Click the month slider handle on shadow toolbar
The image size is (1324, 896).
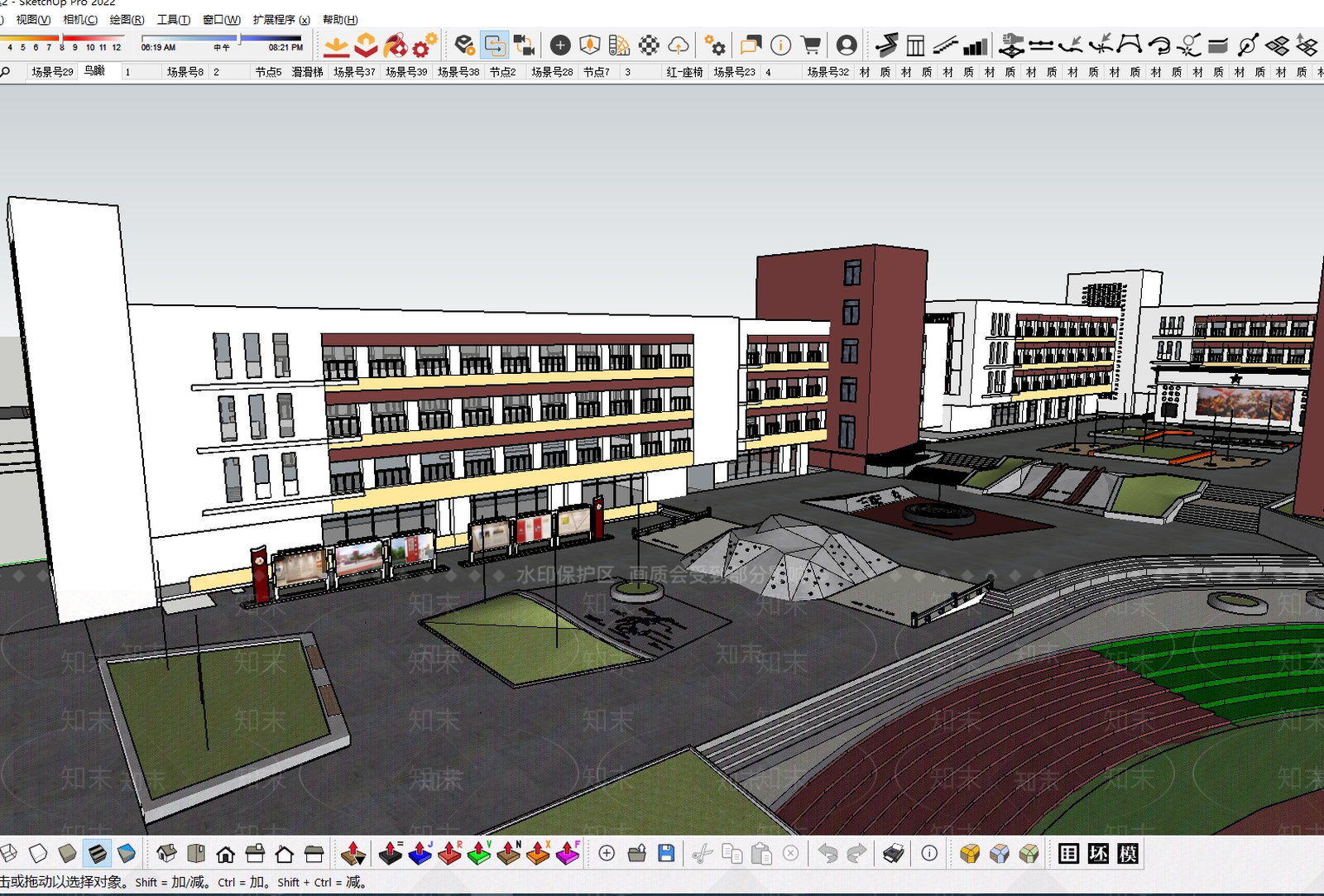tap(62, 38)
